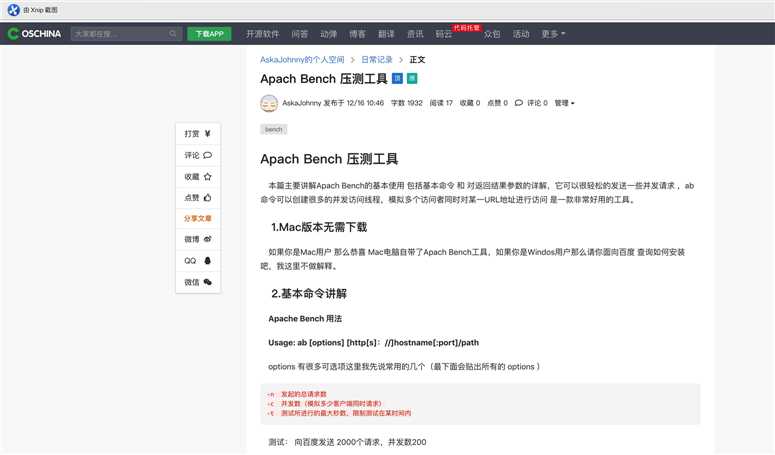This screenshot has height=455, width=775.
Task: Open the 翻译 nav item
Action: pos(386,34)
